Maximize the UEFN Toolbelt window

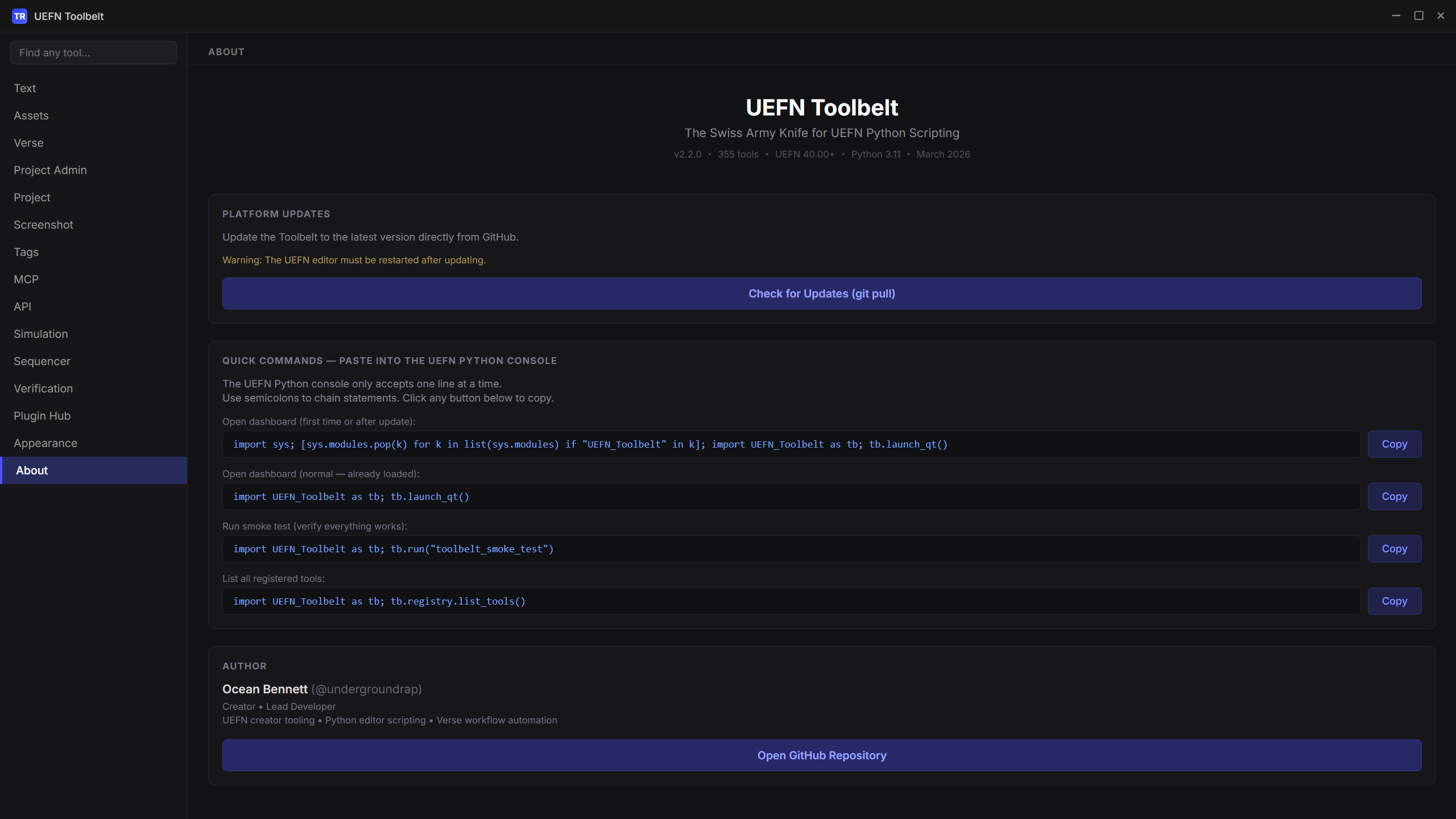(x=1419, y=16)
